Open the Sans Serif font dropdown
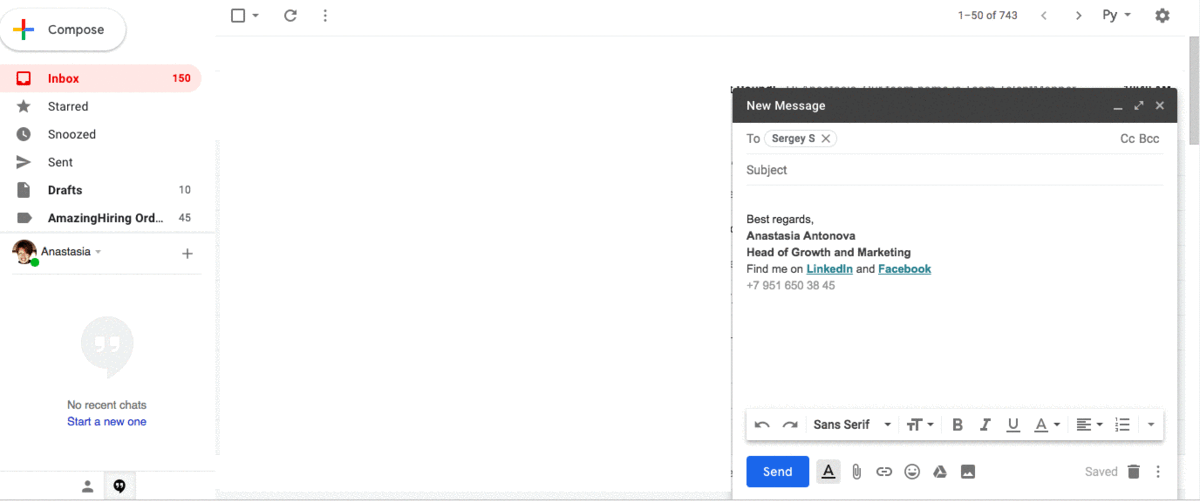This screenshot has height=502, width=1200. [x=852, y=425]
